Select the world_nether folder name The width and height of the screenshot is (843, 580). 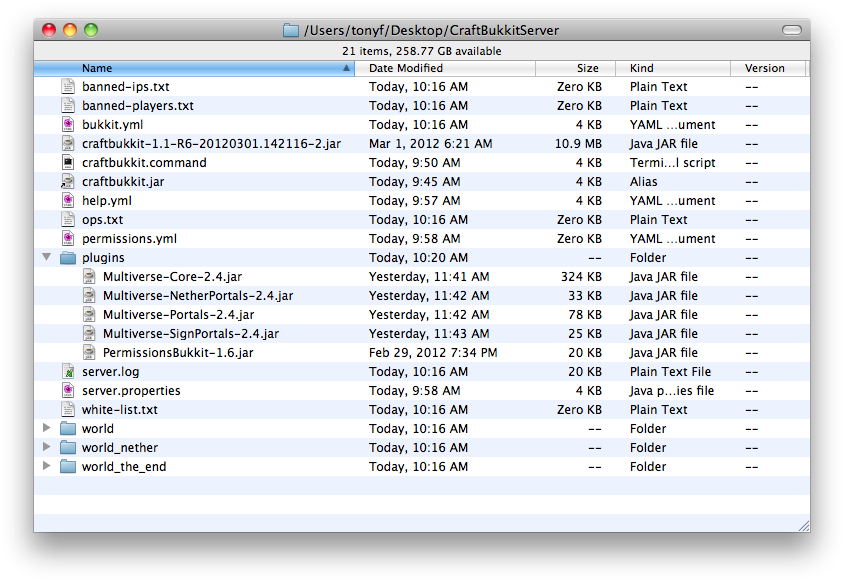[120, 448]
